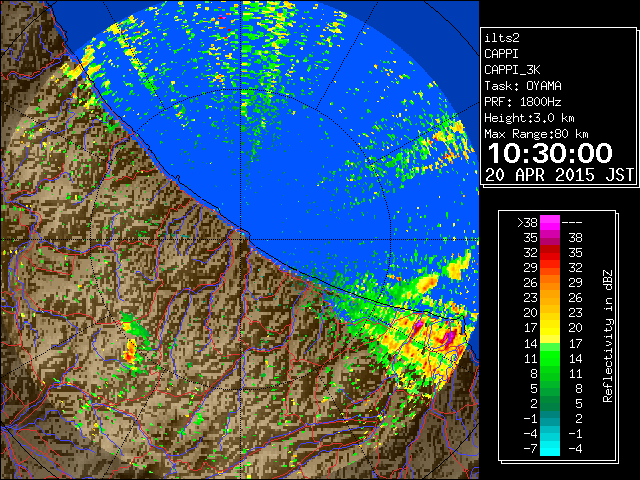Click the 'Task: OYAMA' line

click(x=523, y=86)
